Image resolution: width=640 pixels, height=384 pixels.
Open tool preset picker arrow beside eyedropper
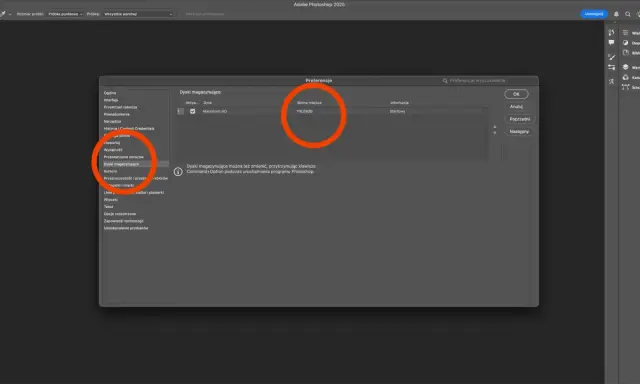[x=10, y=14]
